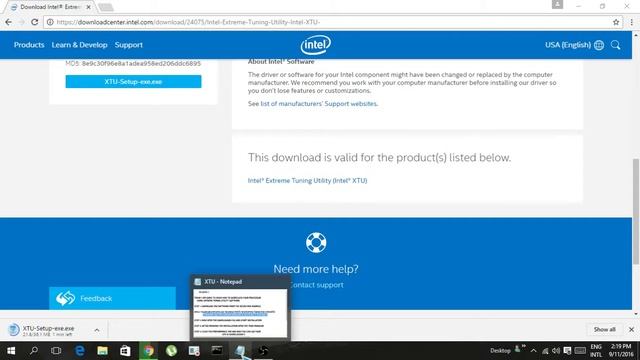
Task: Open the Products menu
Action: tap(29, 45)
